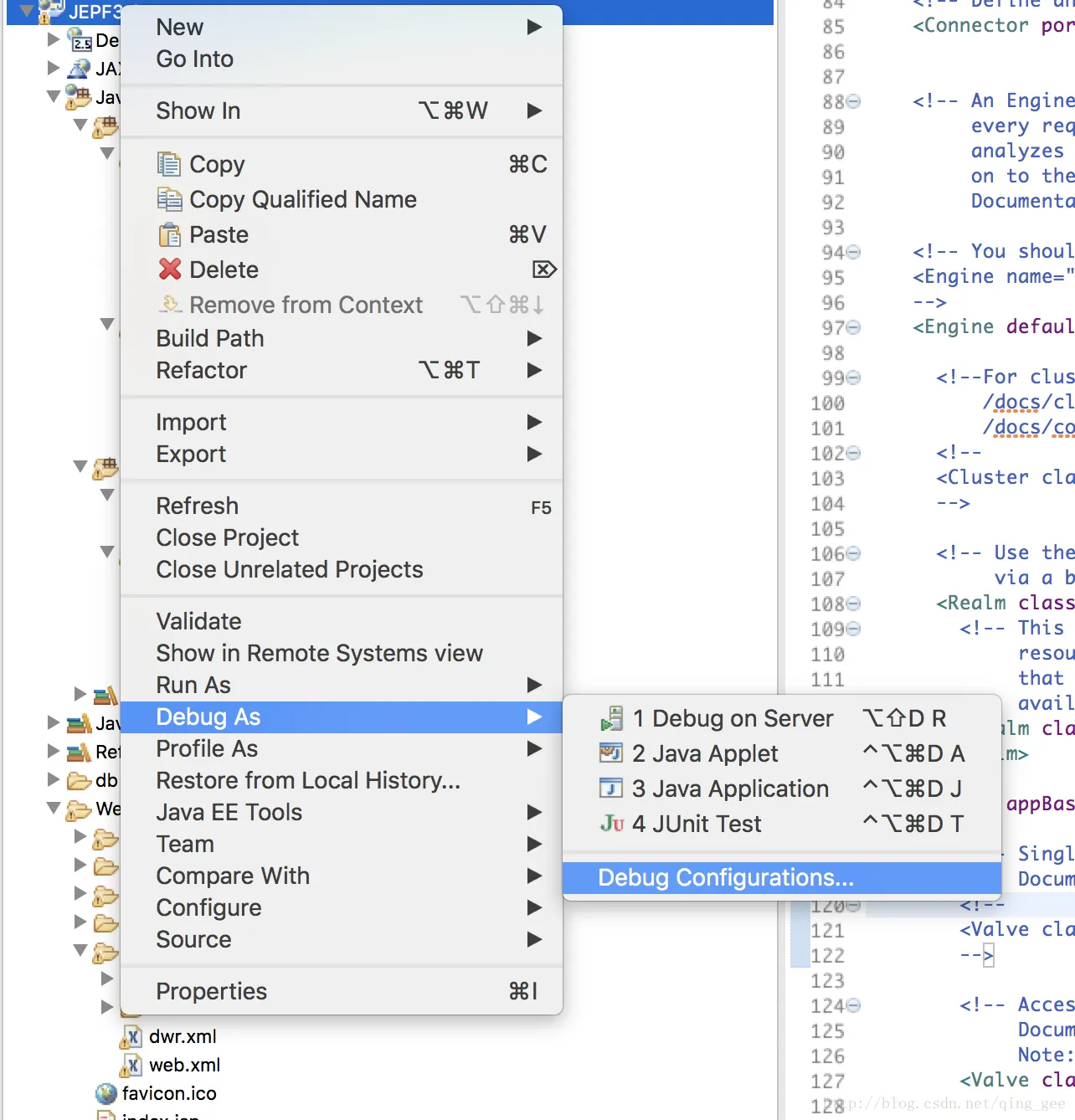This screenshot has width=1075, height=1120.
Task: Choose Refresh from the menu
Action: (342, 506)
